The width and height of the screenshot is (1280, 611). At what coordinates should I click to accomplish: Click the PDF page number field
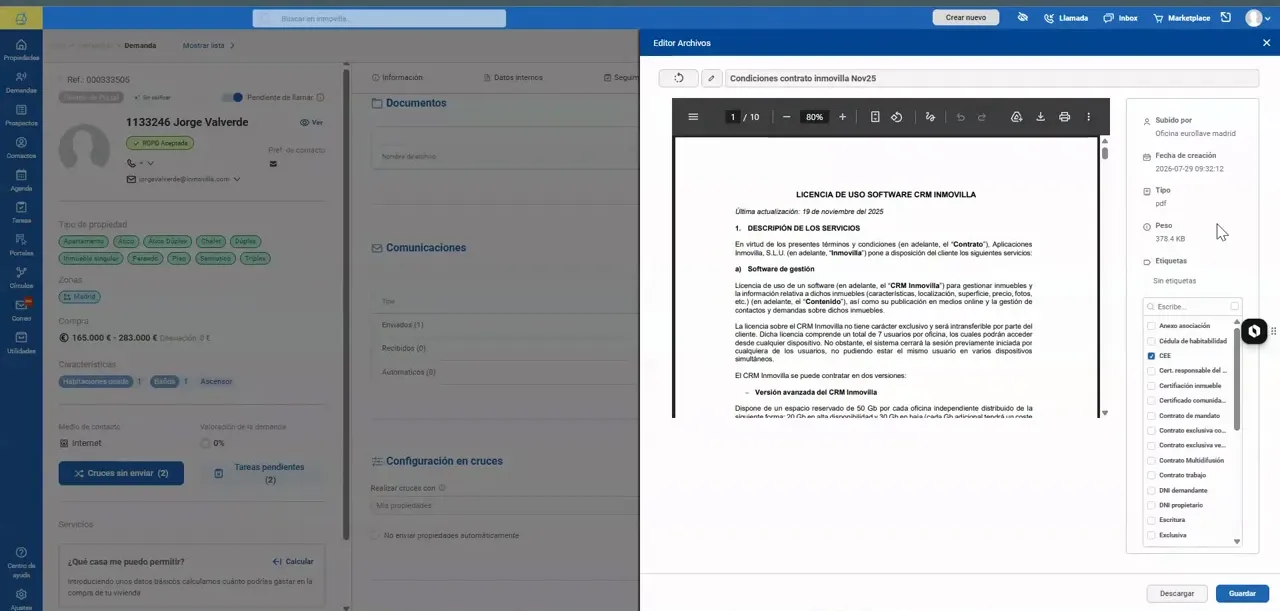(732, 117)
